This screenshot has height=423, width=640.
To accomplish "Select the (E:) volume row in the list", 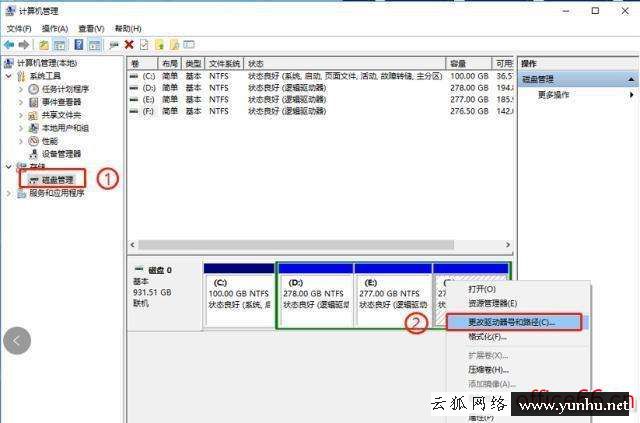I will point(320,99).
